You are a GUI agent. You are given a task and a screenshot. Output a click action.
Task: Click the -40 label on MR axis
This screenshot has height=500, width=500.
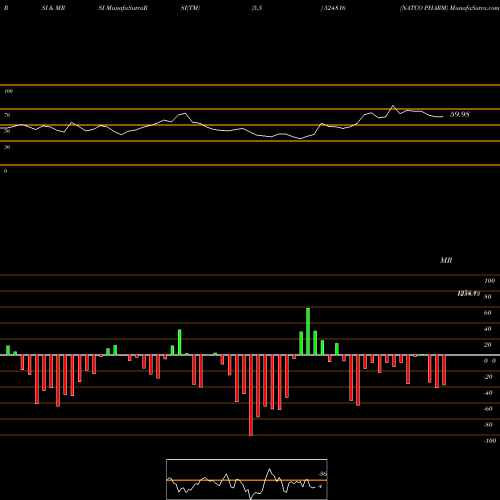[x=488, y=393]
